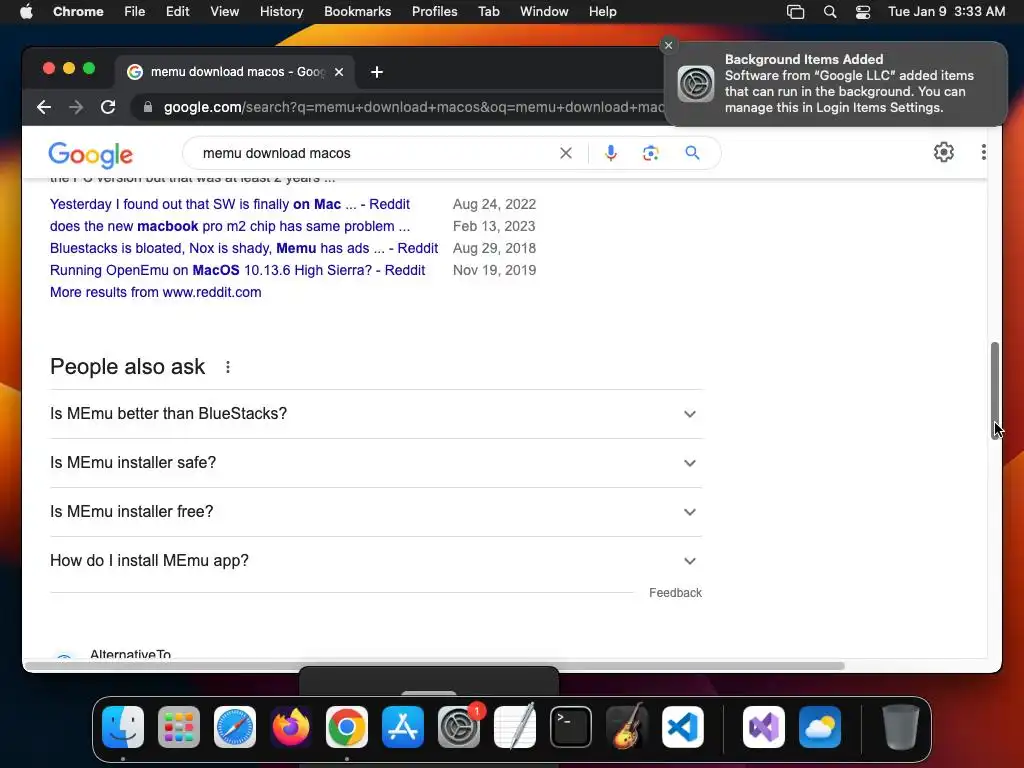Open the Background Items Added notification
Image resolution: width=1024 pixels, height=768 pixels.
pyautogui.click(x=837, y=84)
